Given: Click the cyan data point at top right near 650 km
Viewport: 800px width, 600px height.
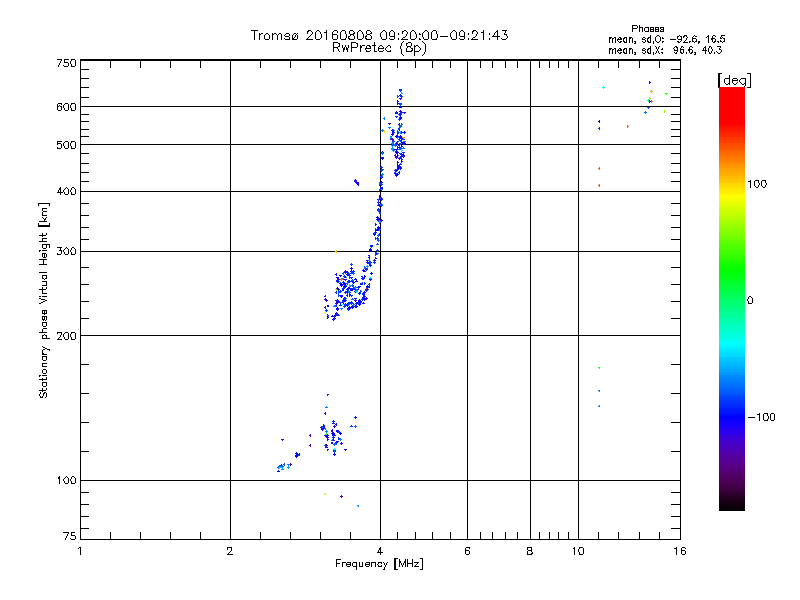Looking at the screenshot, I should coord(604,88).
